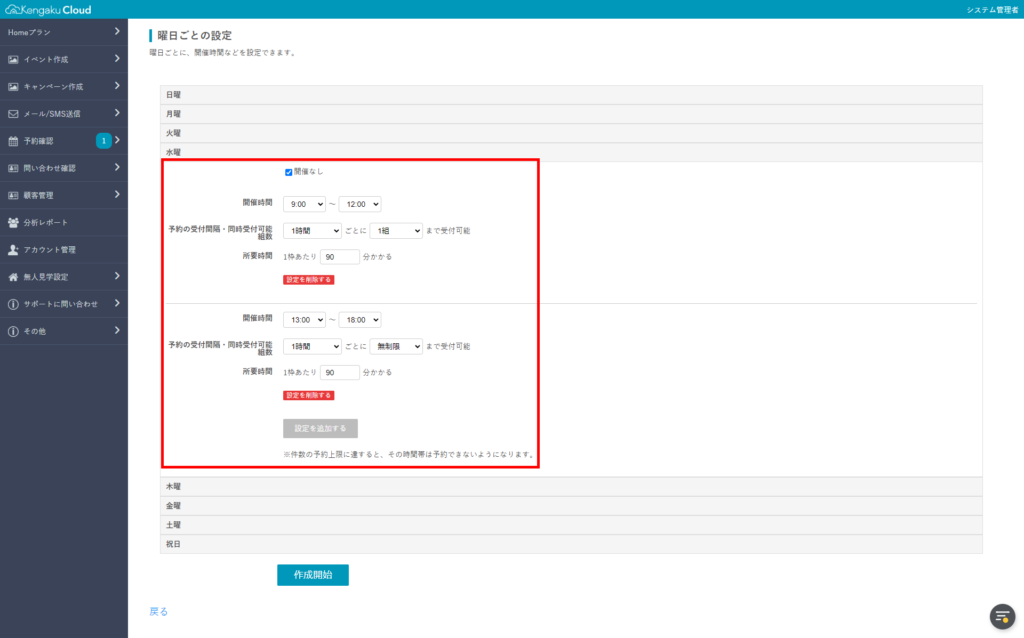
Task: Expand the 火曜 accordion row
Action: pos(571,133)
